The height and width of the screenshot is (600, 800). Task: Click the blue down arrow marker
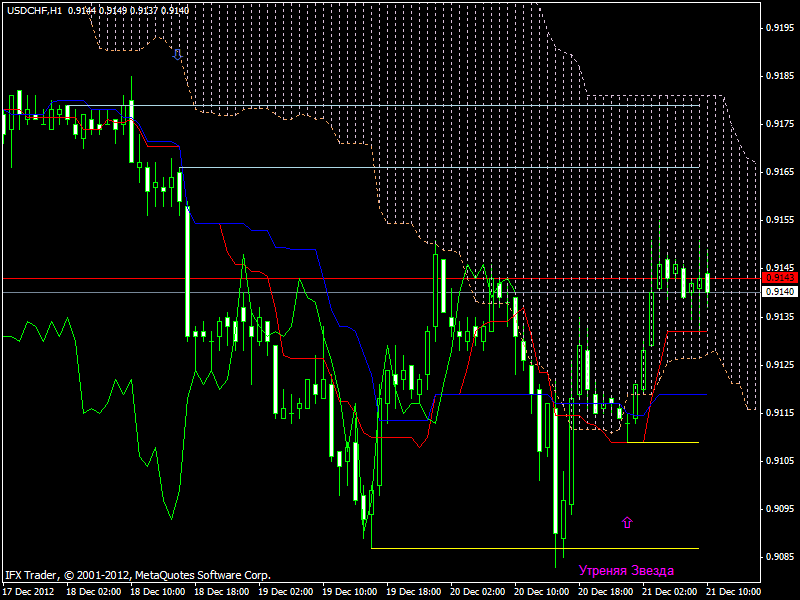pyautogui.click(x=177, y=54)
